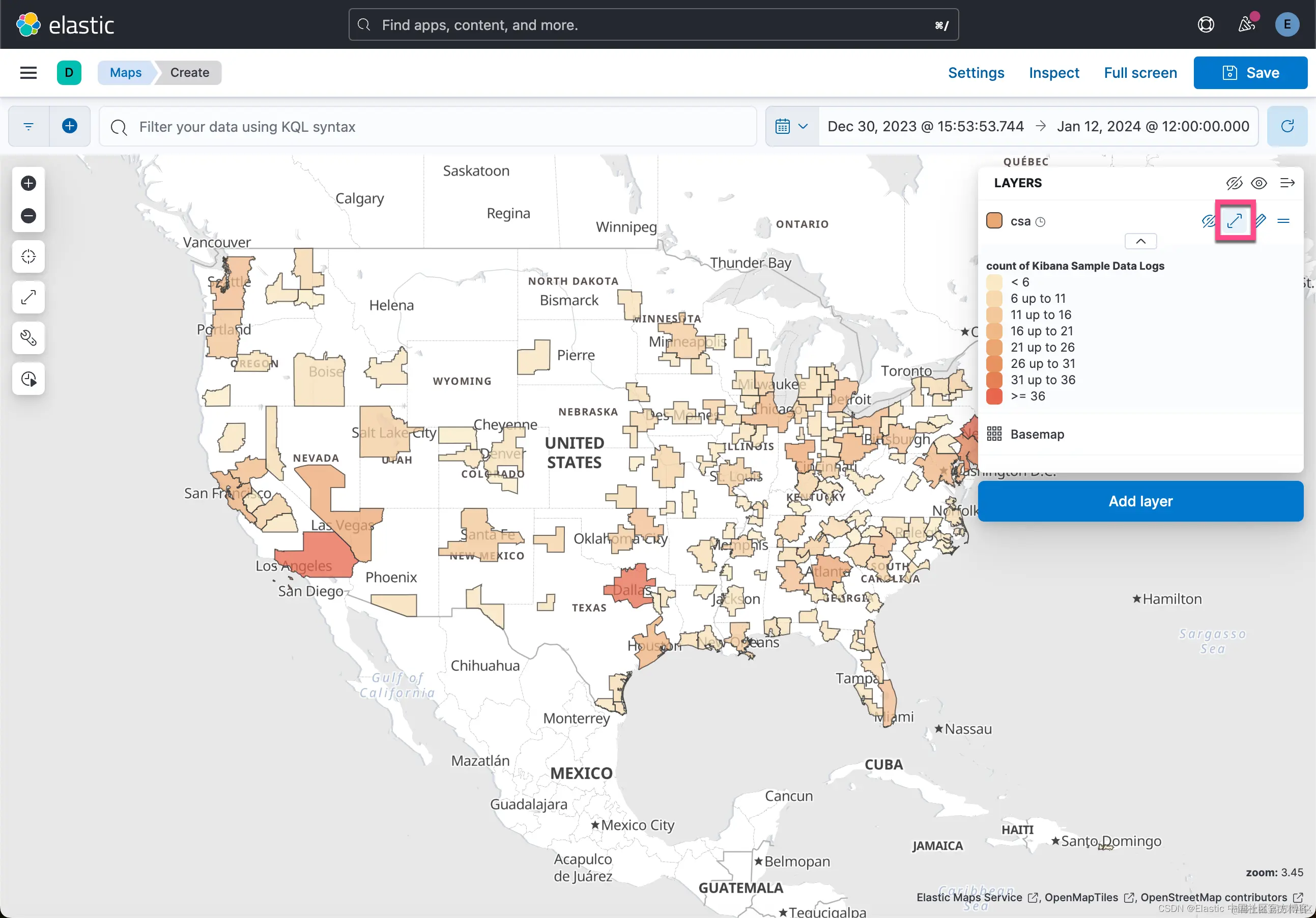1316x918 pixels.
Task: Click the refresh query button
Action: 1287,126
